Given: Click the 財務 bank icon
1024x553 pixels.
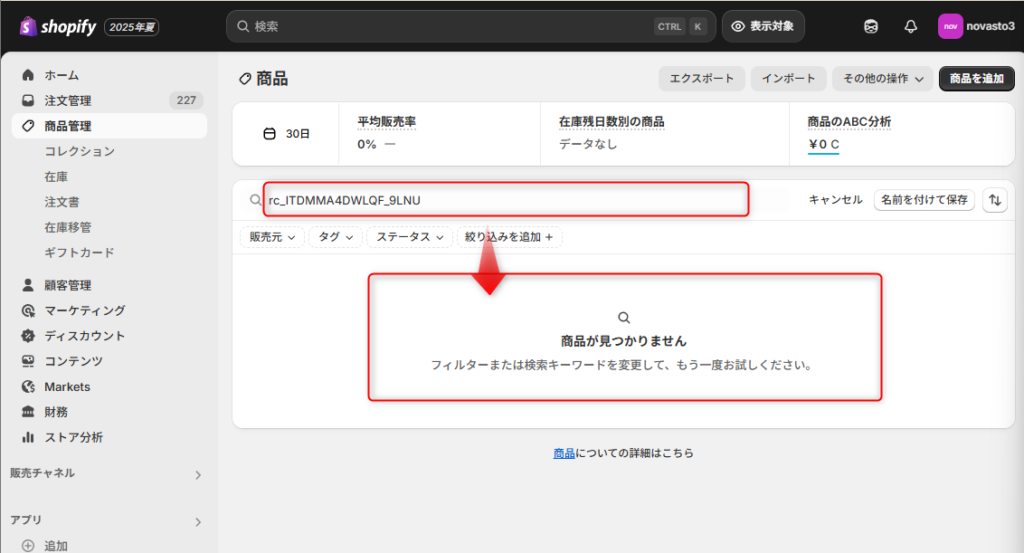Looking at the screenshot, I should (28, 412).
